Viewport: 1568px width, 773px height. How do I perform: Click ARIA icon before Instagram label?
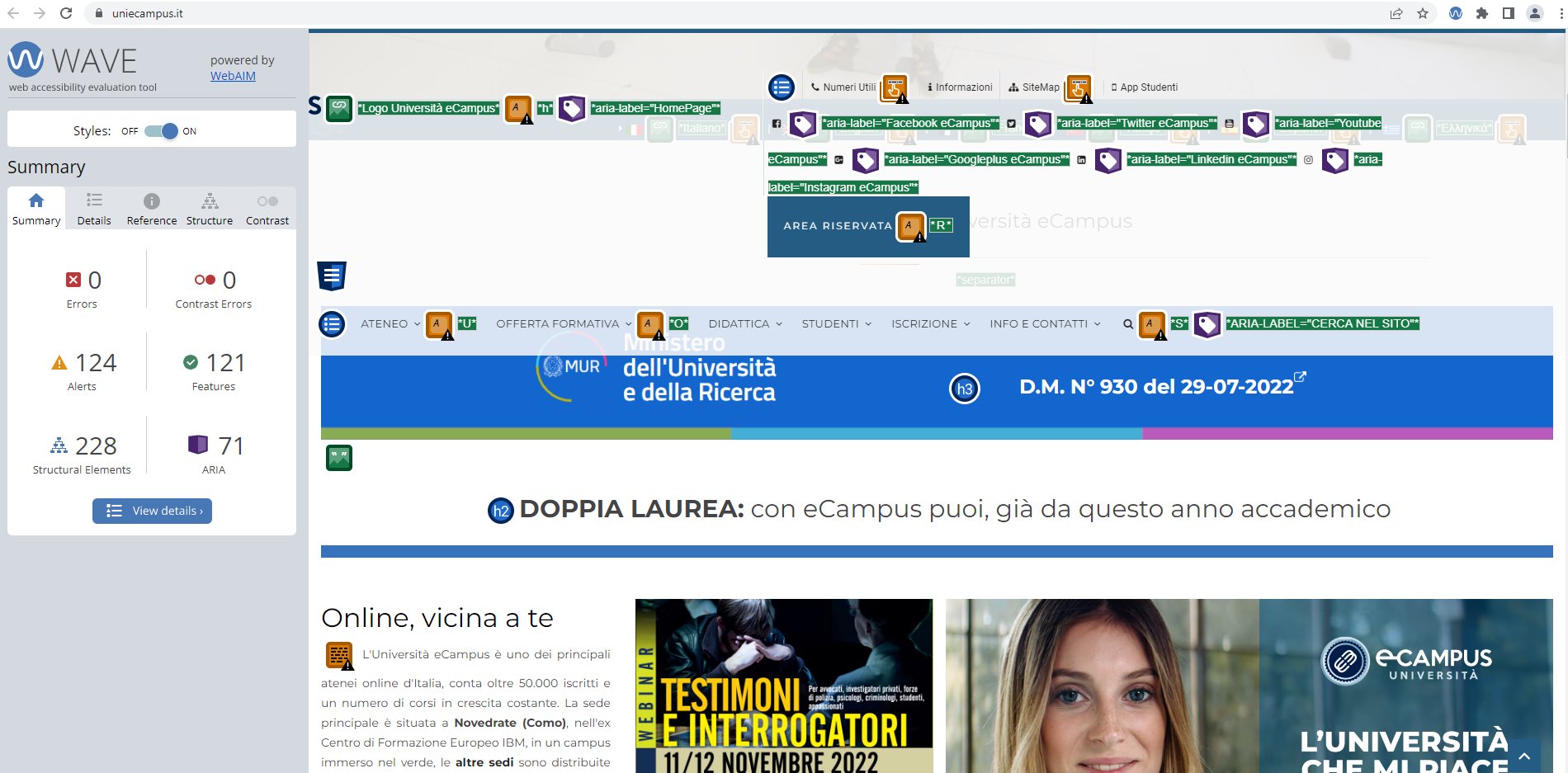click(1334, 160)
